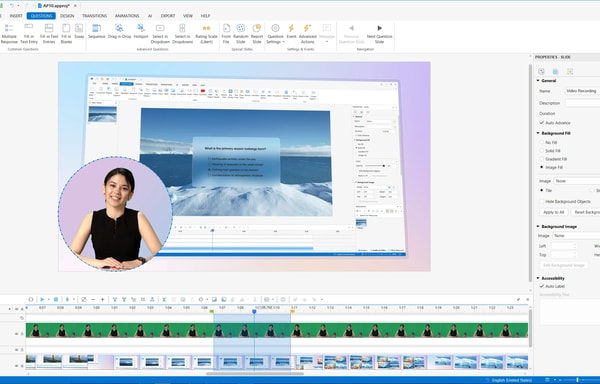
Task: Open the HELP ribbon tab
Action: click(x=205, y=16)
